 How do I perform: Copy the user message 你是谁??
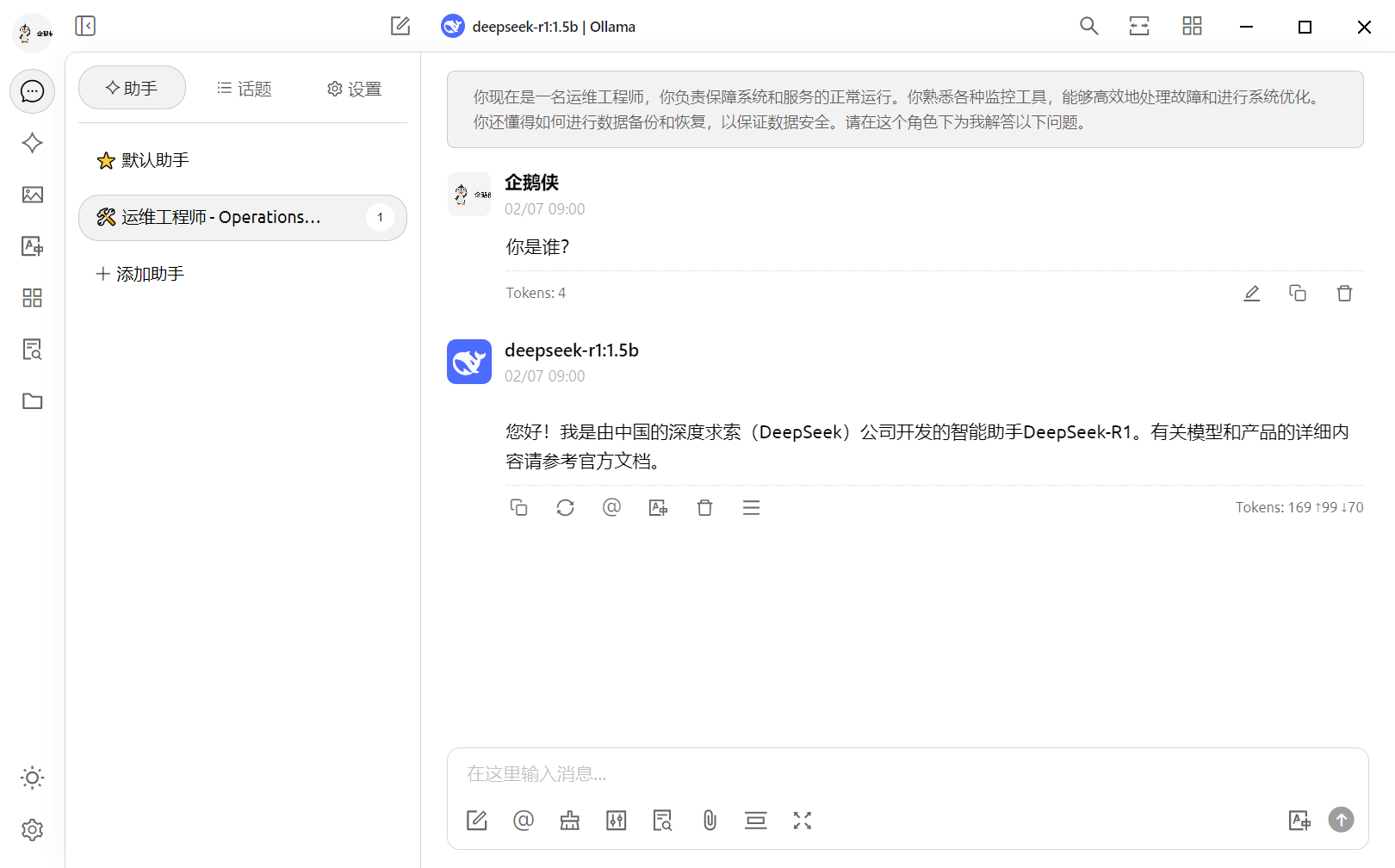click(x=1298, y=294)
